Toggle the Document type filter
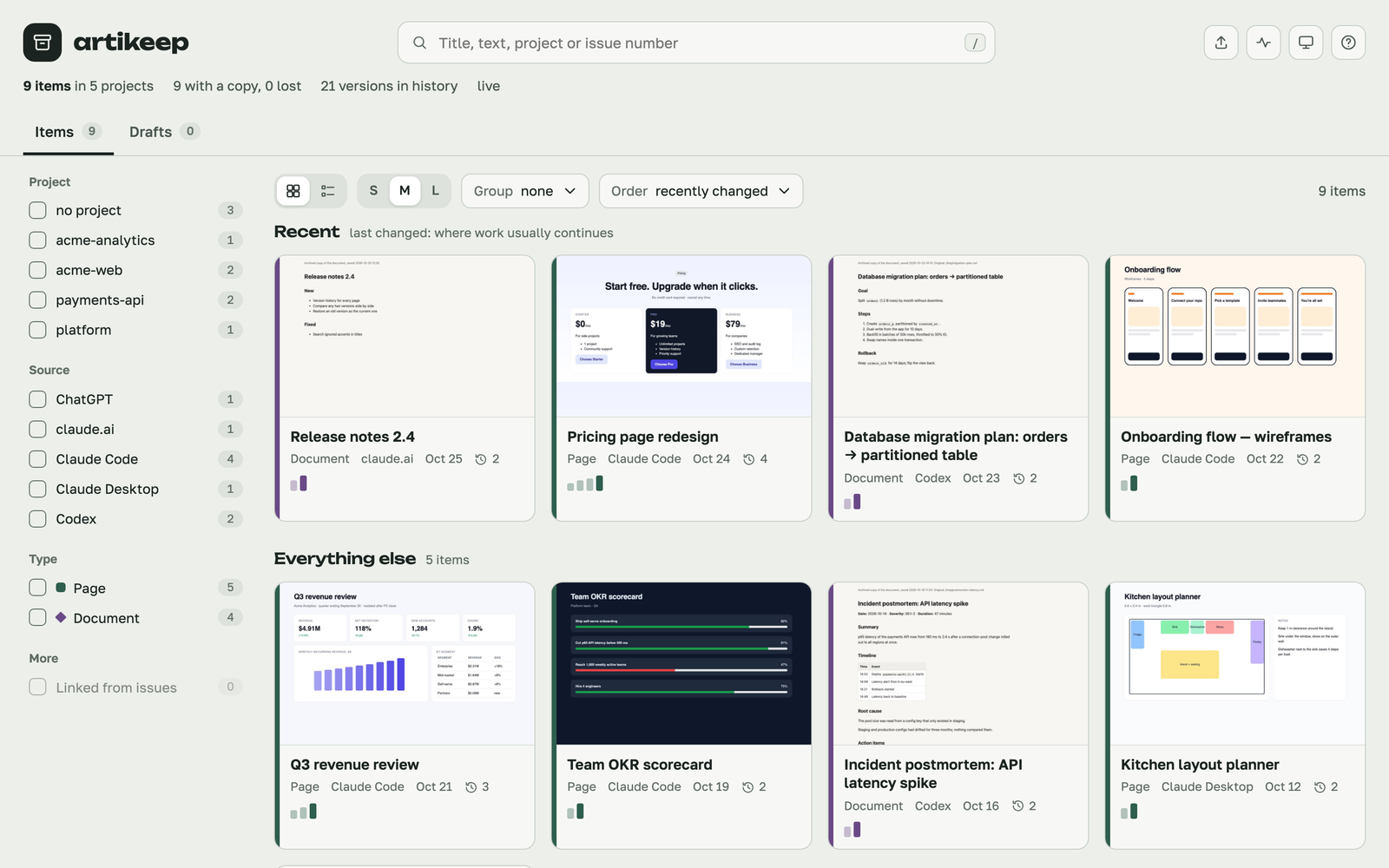Image resolution: width=1389 pixels, height=868 pixels. [x=37, y=618]
